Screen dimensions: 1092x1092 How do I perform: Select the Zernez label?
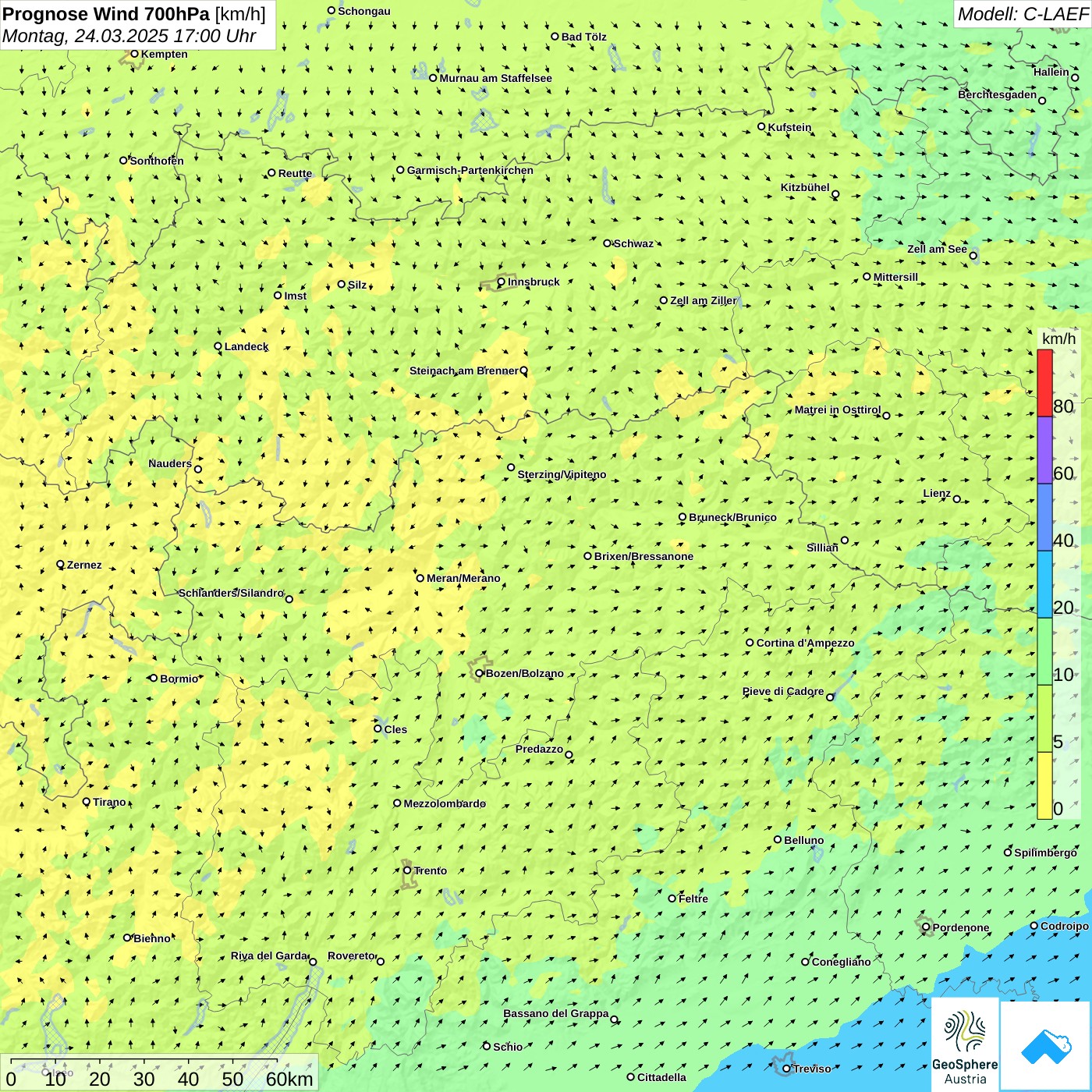[84, 565]
